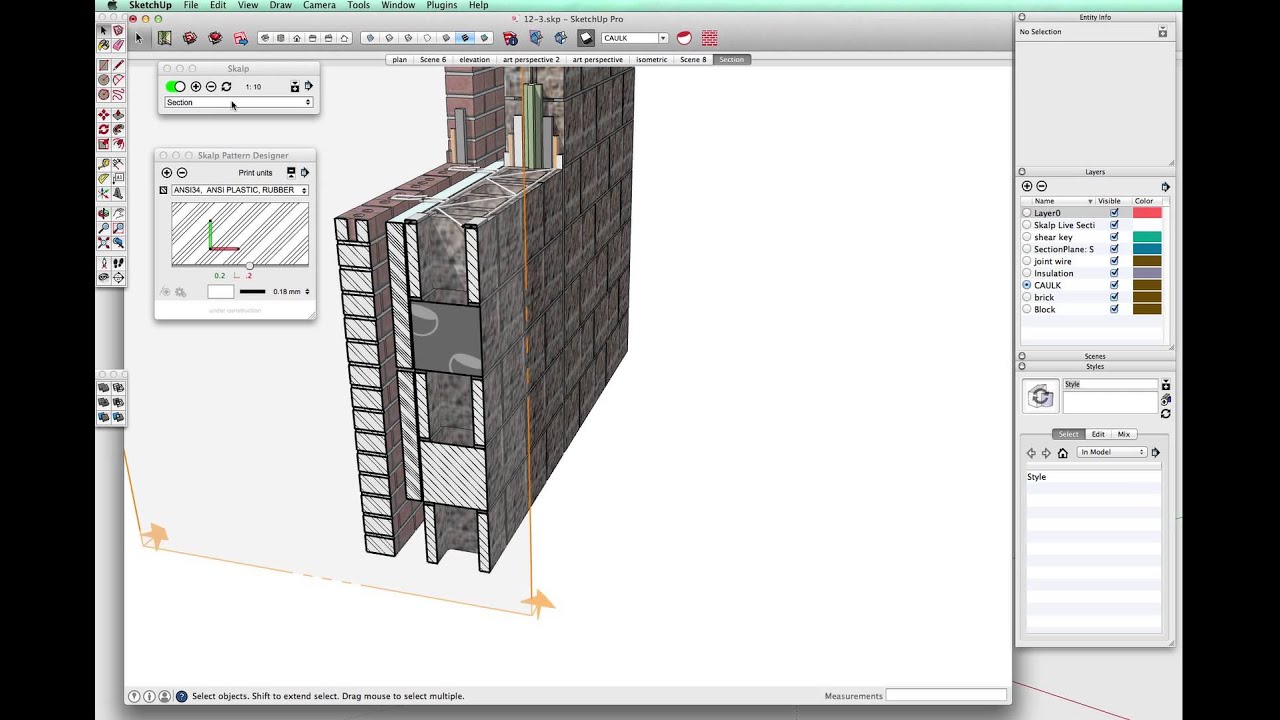
Task: Open the Edit tab in Styles panel
Action: click(1098, 434)
